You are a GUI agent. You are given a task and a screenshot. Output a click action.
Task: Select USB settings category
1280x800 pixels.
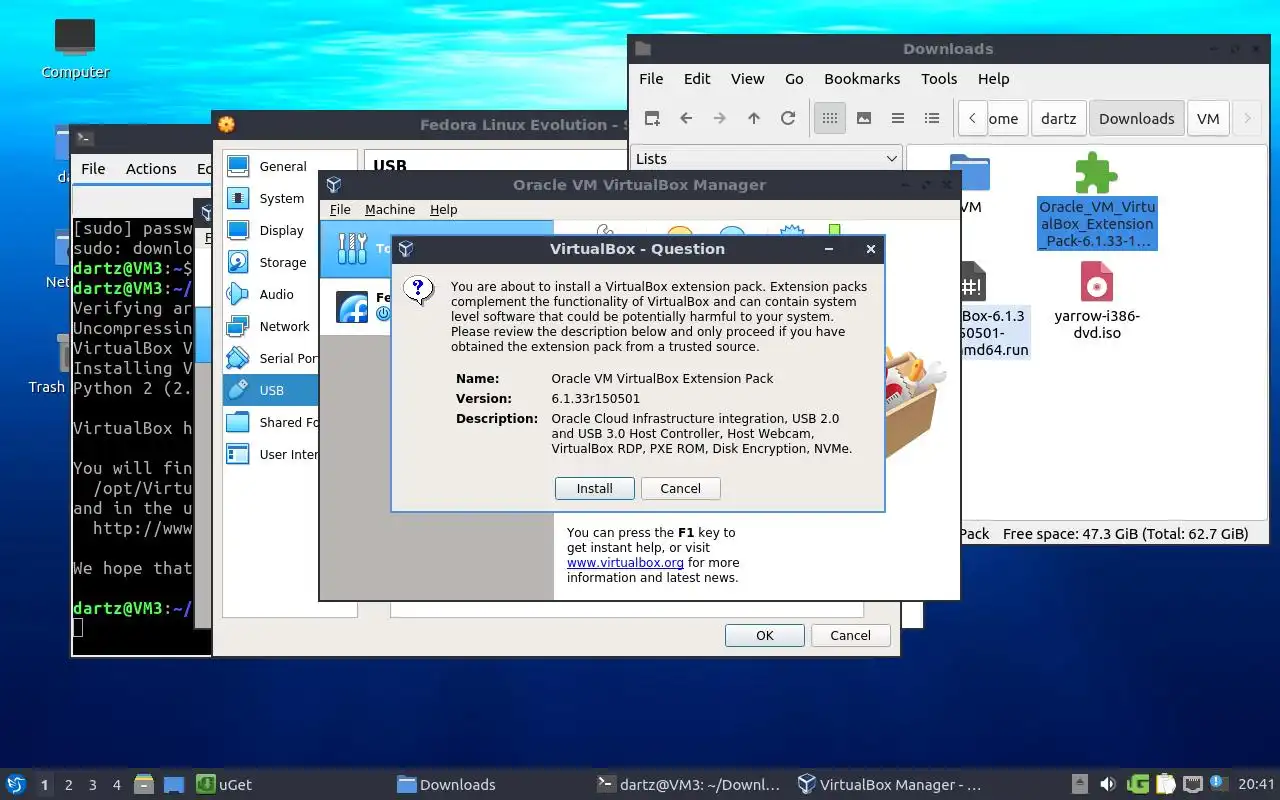[270, 390]
